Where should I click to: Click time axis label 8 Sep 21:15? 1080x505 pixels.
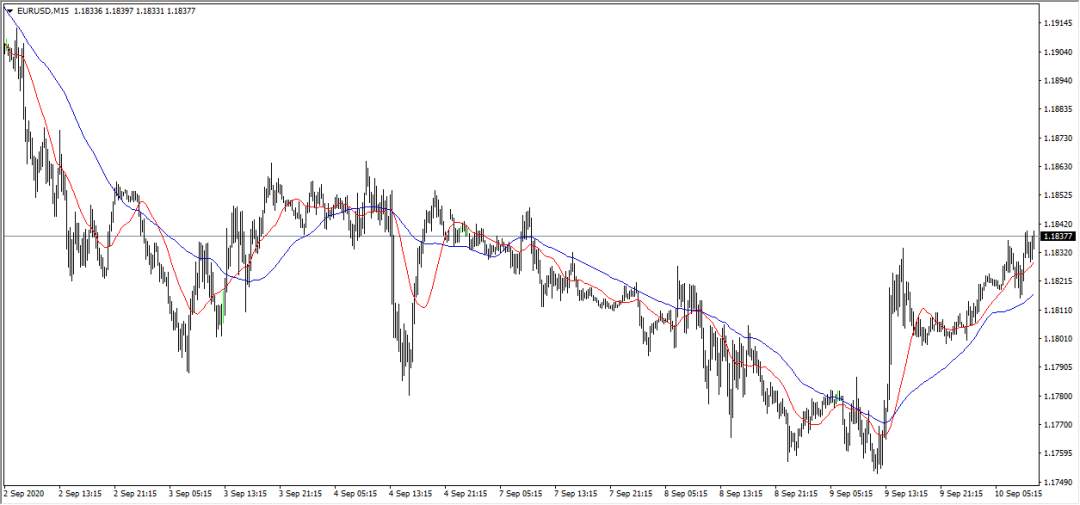tap(797, 494)
